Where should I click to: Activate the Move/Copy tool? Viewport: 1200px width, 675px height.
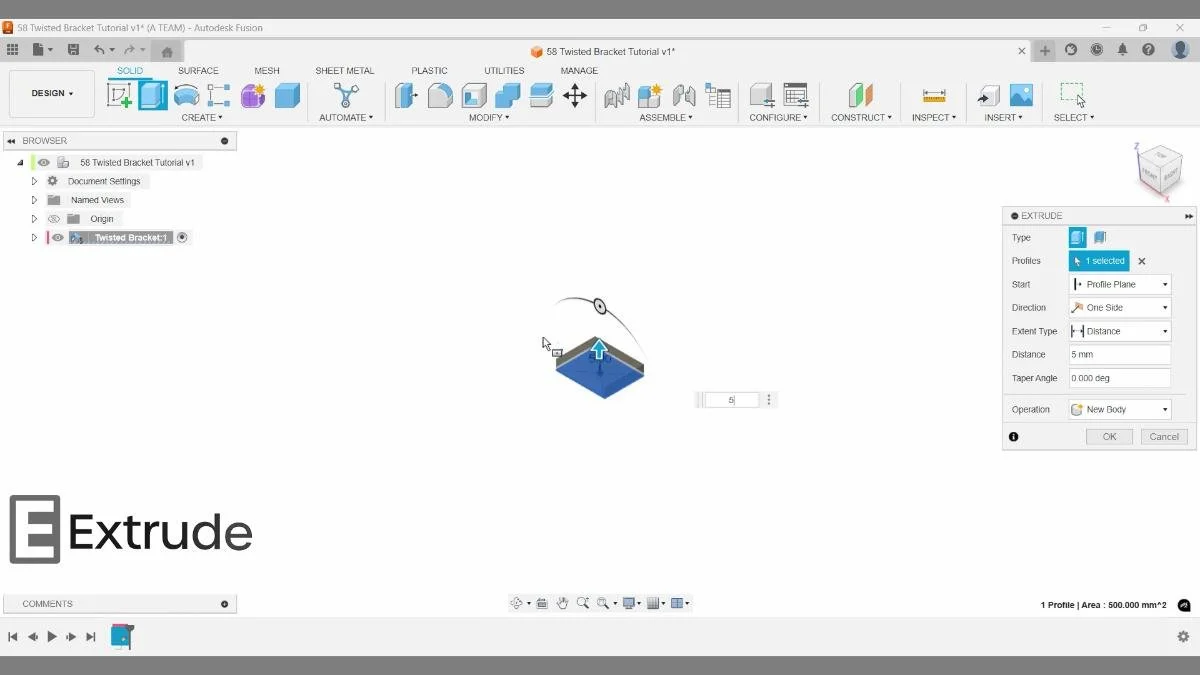pyautogui.click(x=575, y=95)
